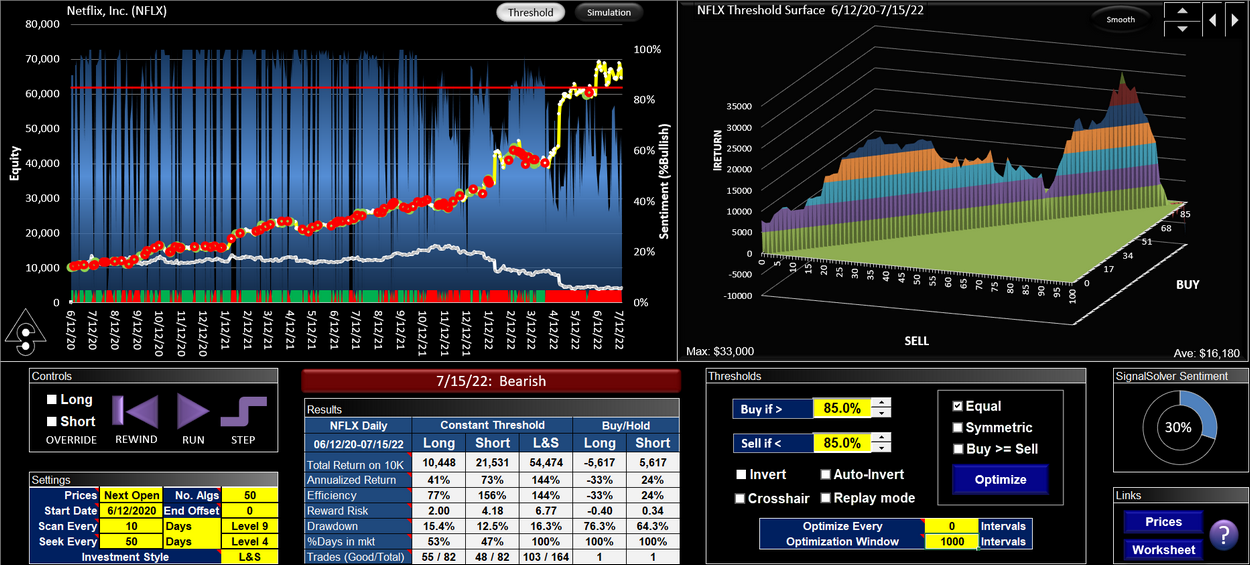Uncheck the Equal thresholds checkbox
Screen dimensions: 1250x565
click(x=957, y=406)
